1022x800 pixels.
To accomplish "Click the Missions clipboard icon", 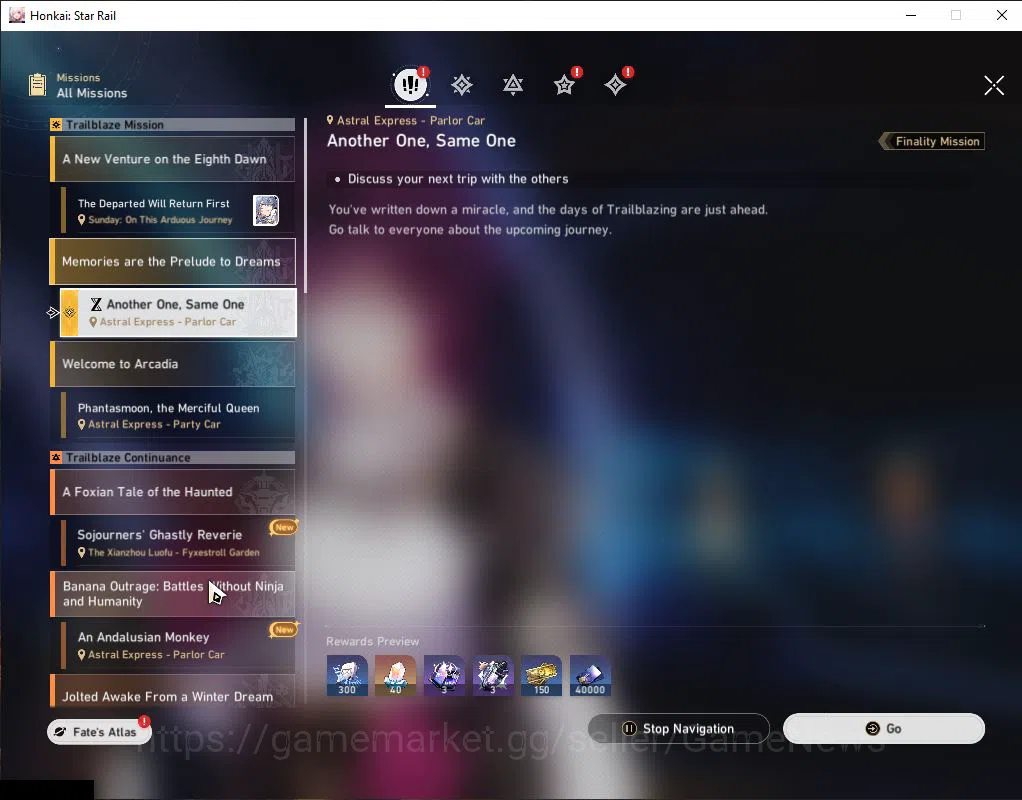I will coord(38,85).
